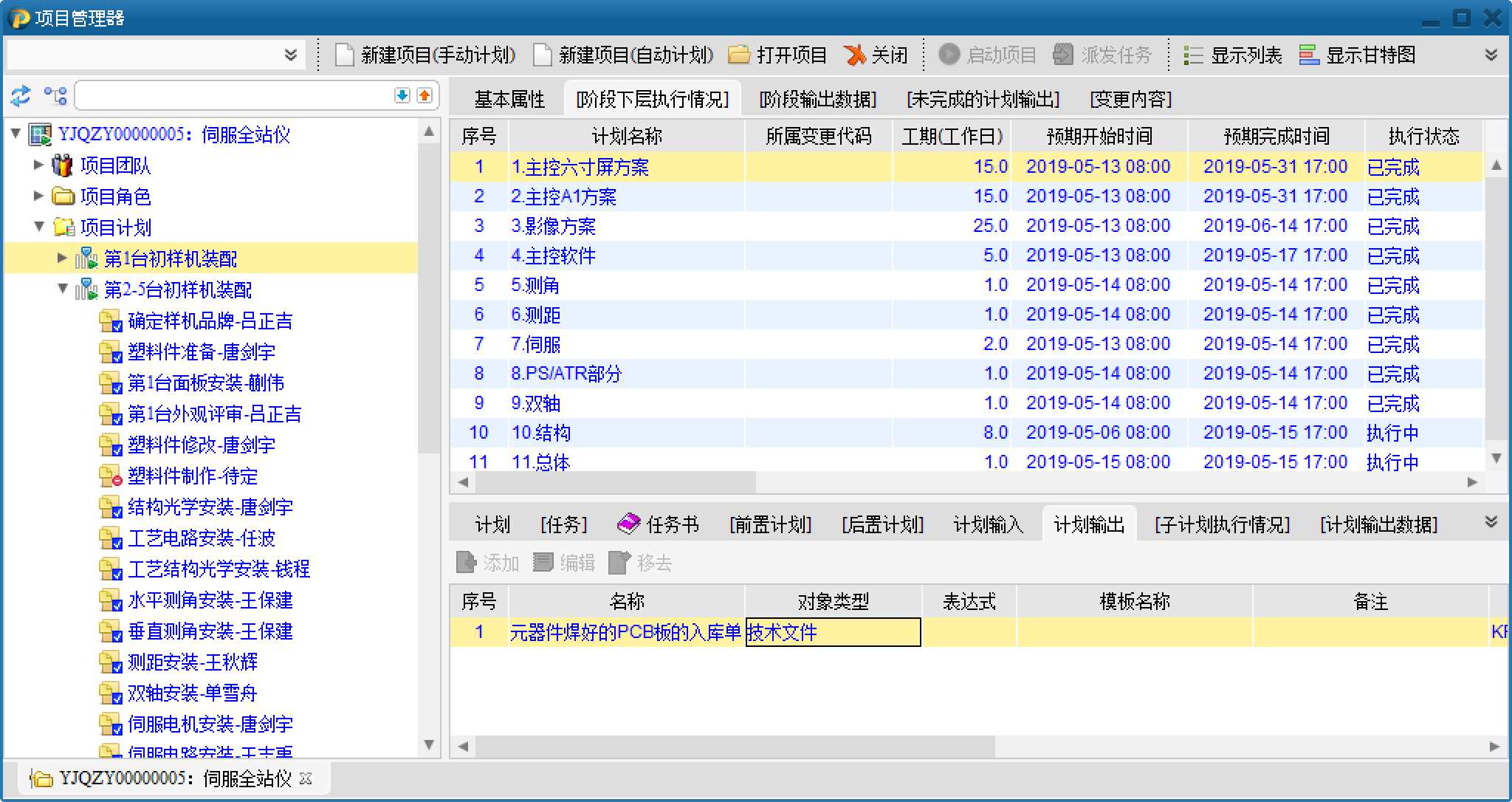Click 显示列表 in the toolbar
Screen dimensions: 1512x802
pyautogui.click(x=1233, y=55)
